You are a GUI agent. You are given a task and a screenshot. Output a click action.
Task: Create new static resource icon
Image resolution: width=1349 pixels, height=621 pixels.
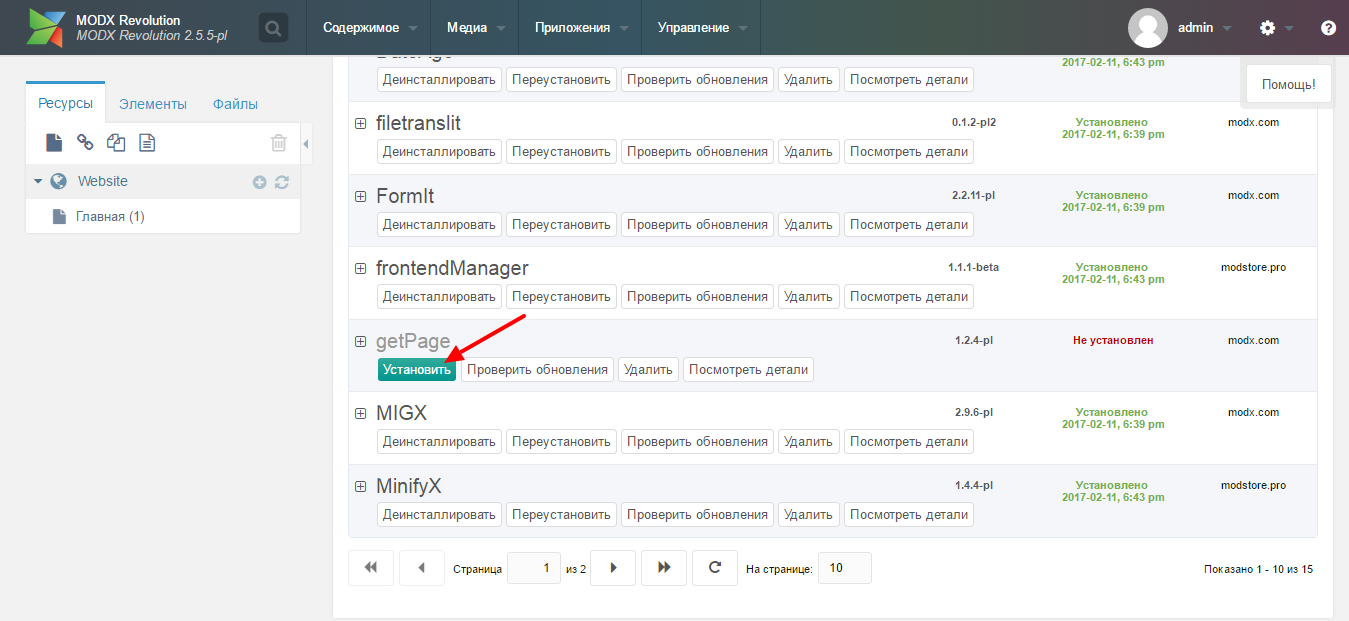tap(147, 143)
